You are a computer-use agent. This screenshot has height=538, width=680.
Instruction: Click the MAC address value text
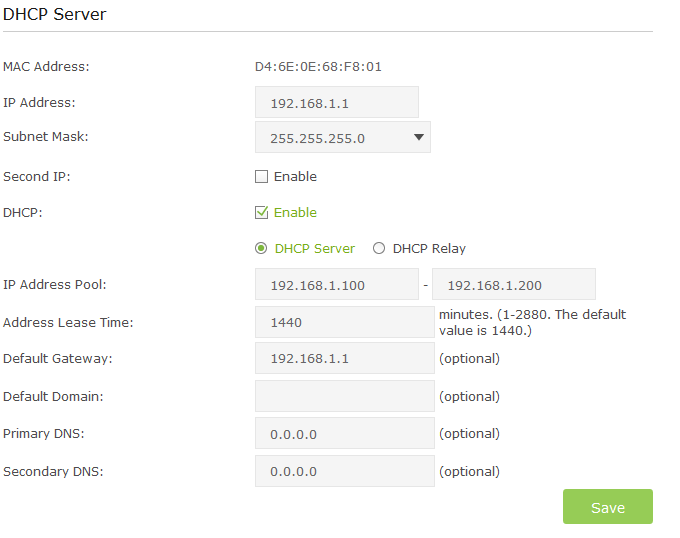318,68
